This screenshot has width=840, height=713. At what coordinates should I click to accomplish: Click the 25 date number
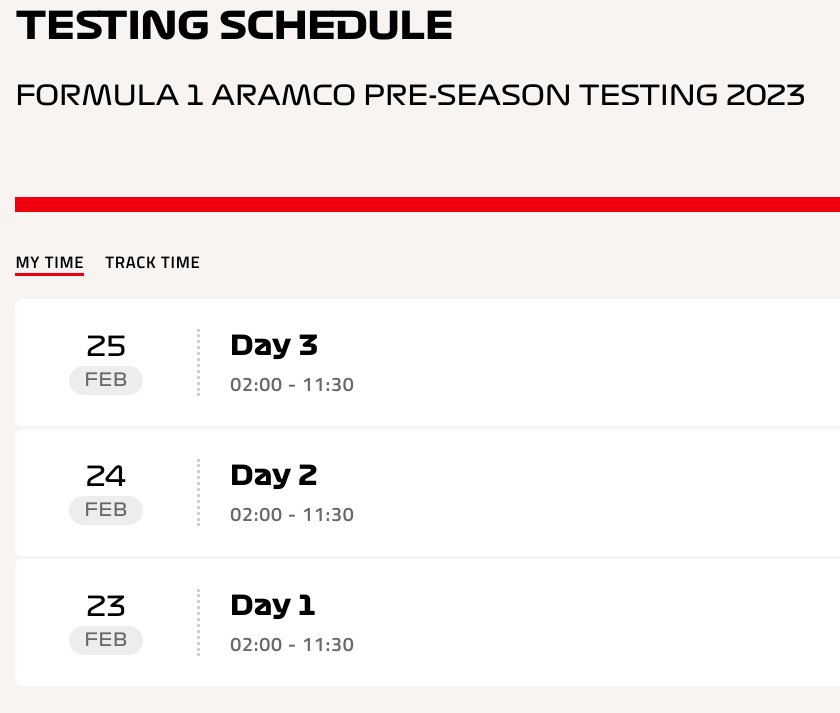click(x=106, y=346)
